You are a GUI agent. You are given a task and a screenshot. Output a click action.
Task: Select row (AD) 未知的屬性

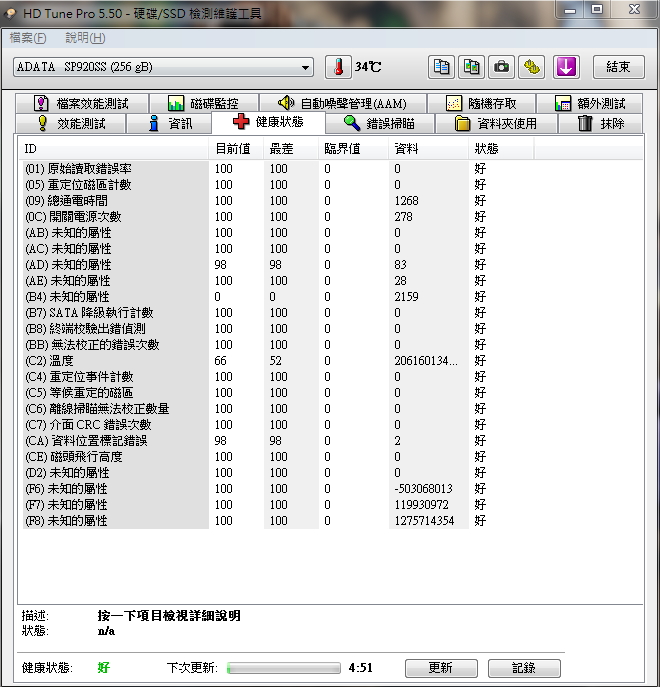[279, 265]
